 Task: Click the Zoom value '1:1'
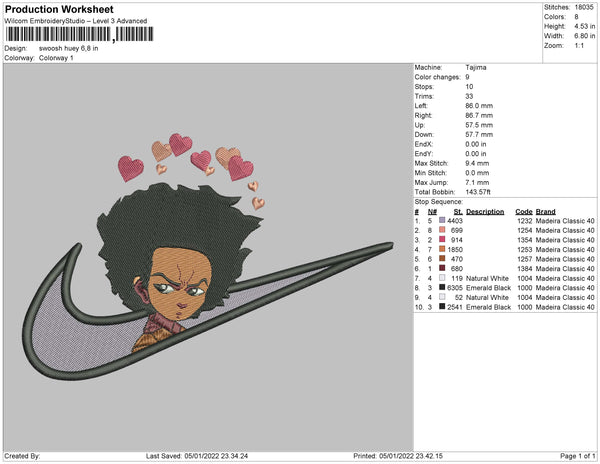pyautogui.click(x=579, y=46)
